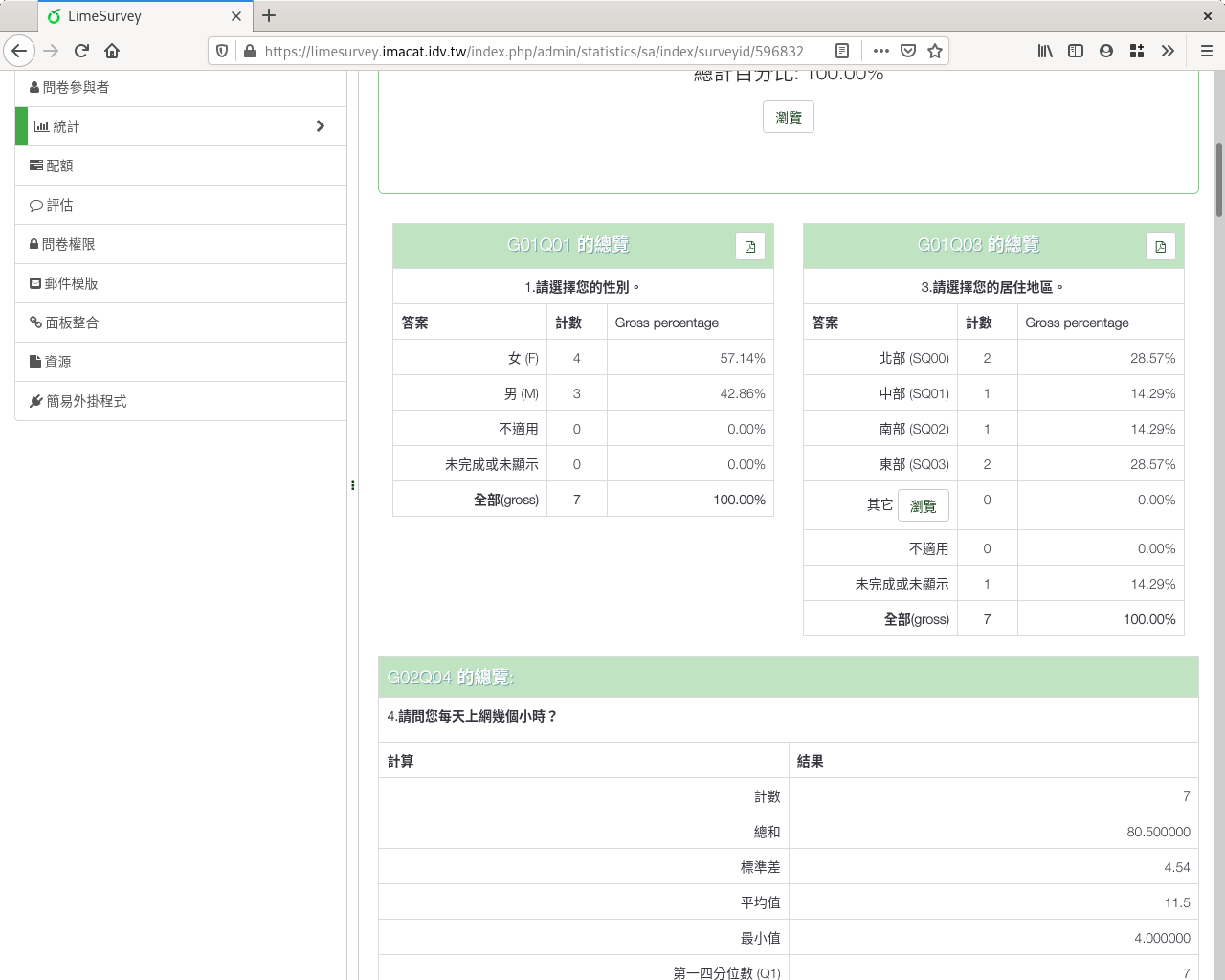Viewport: 1225px width, 980px height.
Task: Click the 瀏覽 button at top panel
Action: (789, 117)
